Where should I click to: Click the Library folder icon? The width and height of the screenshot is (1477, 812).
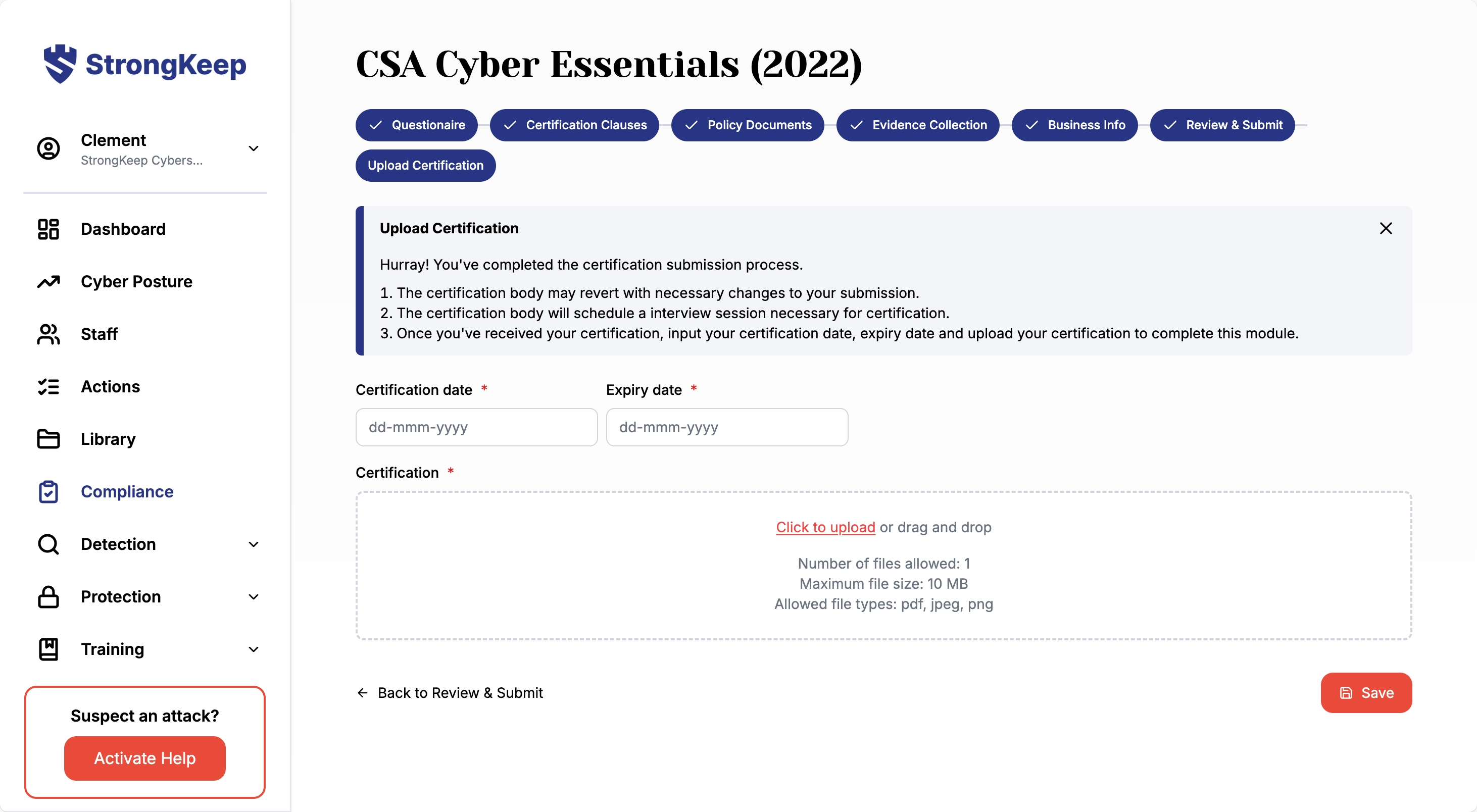click(48, 439)
